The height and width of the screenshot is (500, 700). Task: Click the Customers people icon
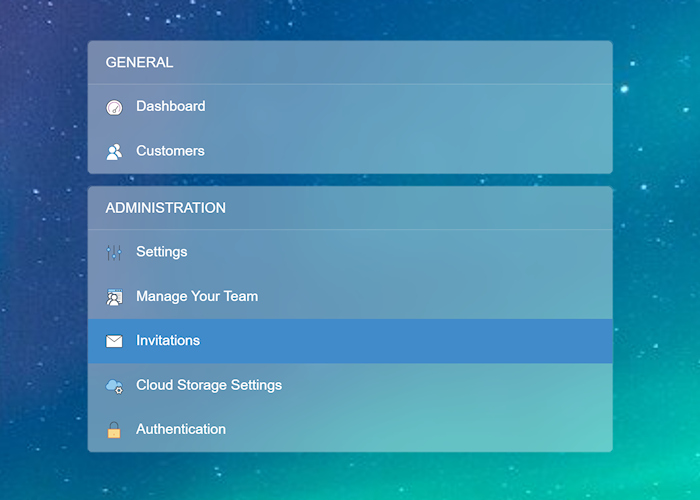(x=114, y=152)
